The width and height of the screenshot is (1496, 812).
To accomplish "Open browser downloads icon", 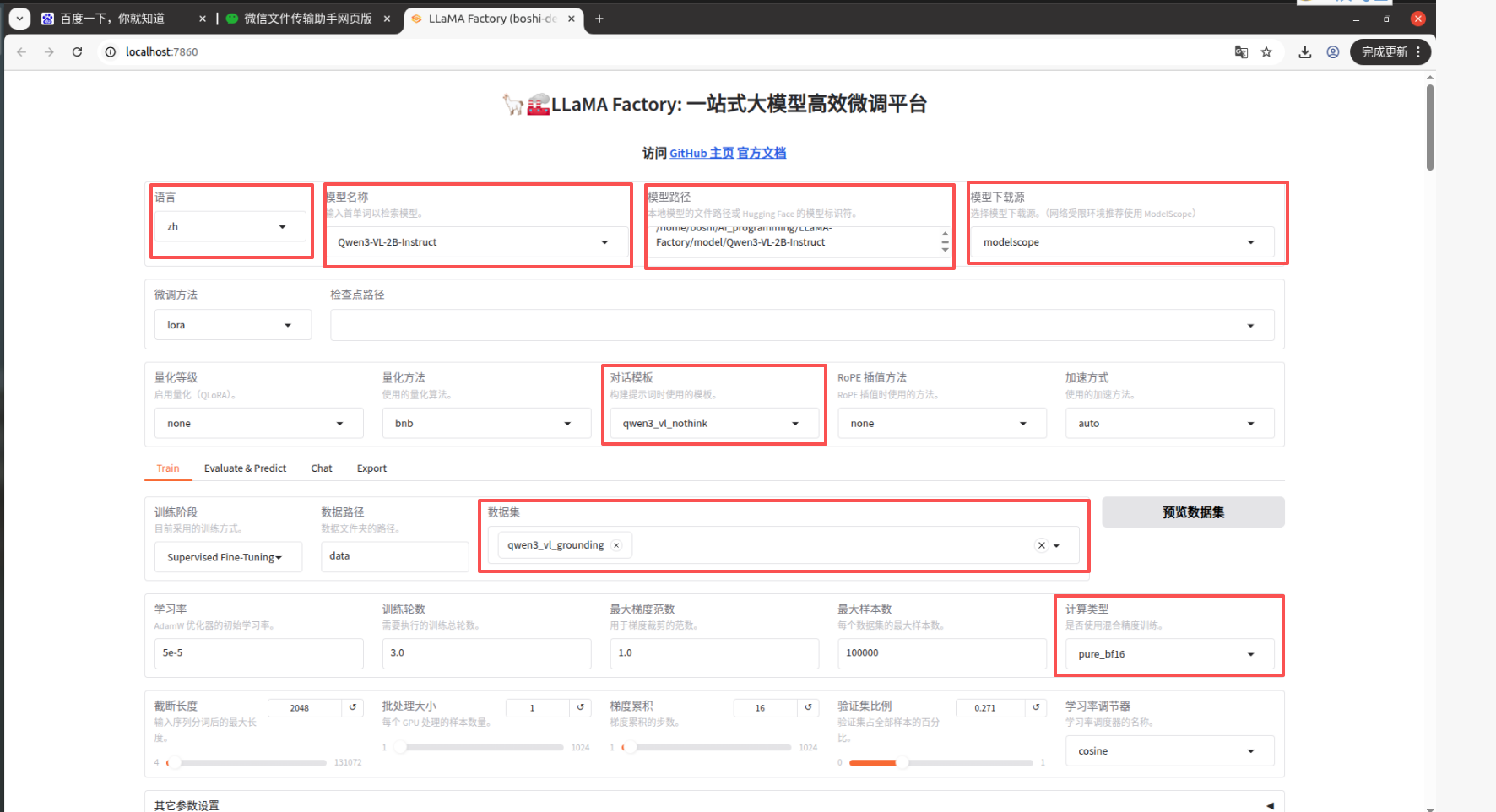I will point(1305,52).
